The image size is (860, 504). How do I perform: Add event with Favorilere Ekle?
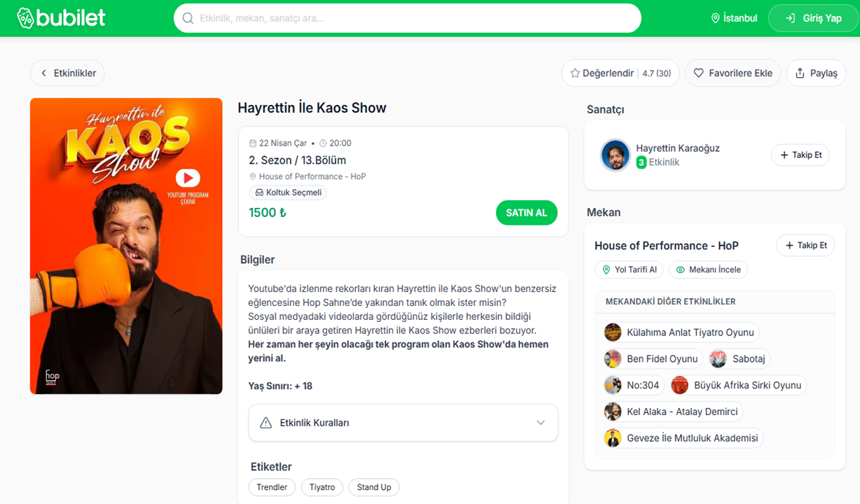tap(733, 73)
